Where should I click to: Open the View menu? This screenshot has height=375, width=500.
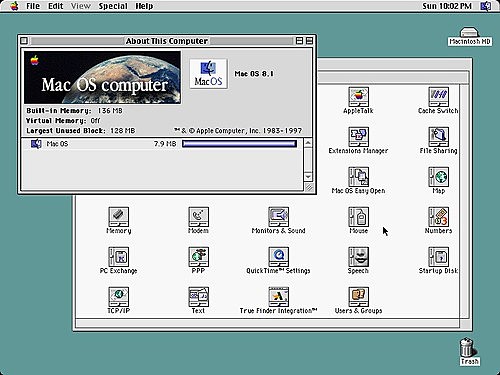pyautogui.click(x=81, y=6)
